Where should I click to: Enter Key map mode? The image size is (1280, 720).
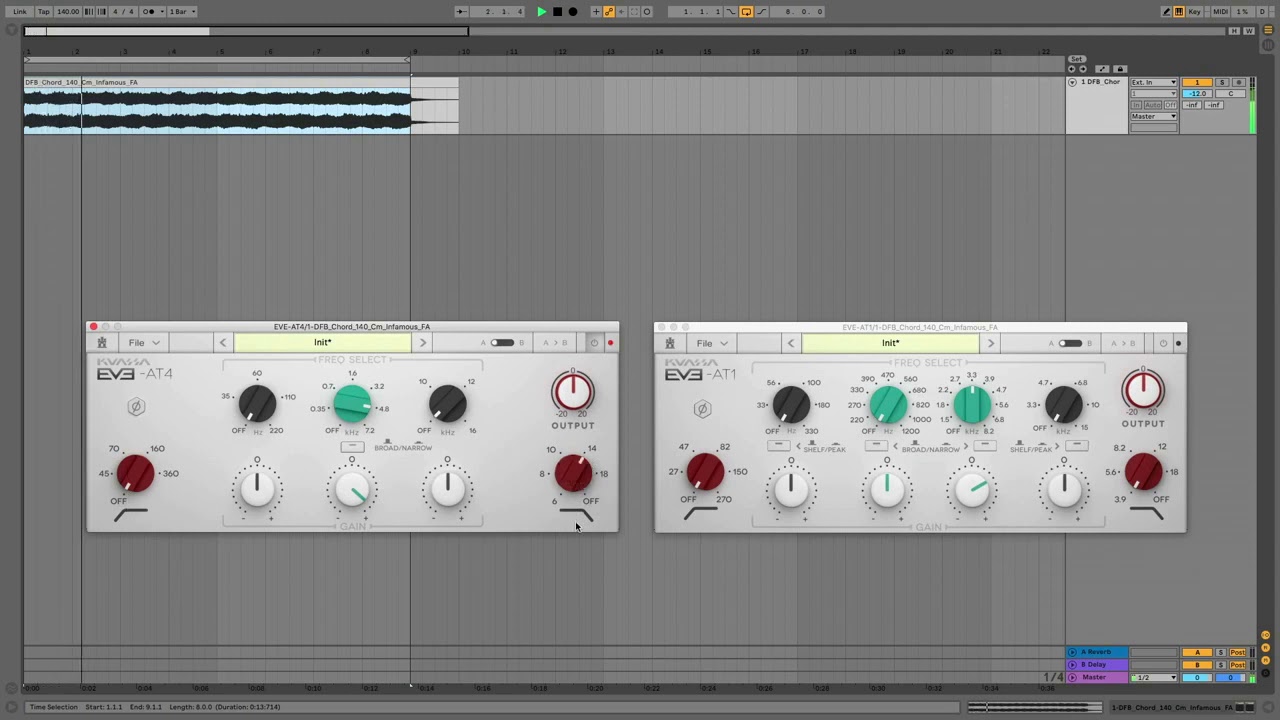coord(1195,12)
